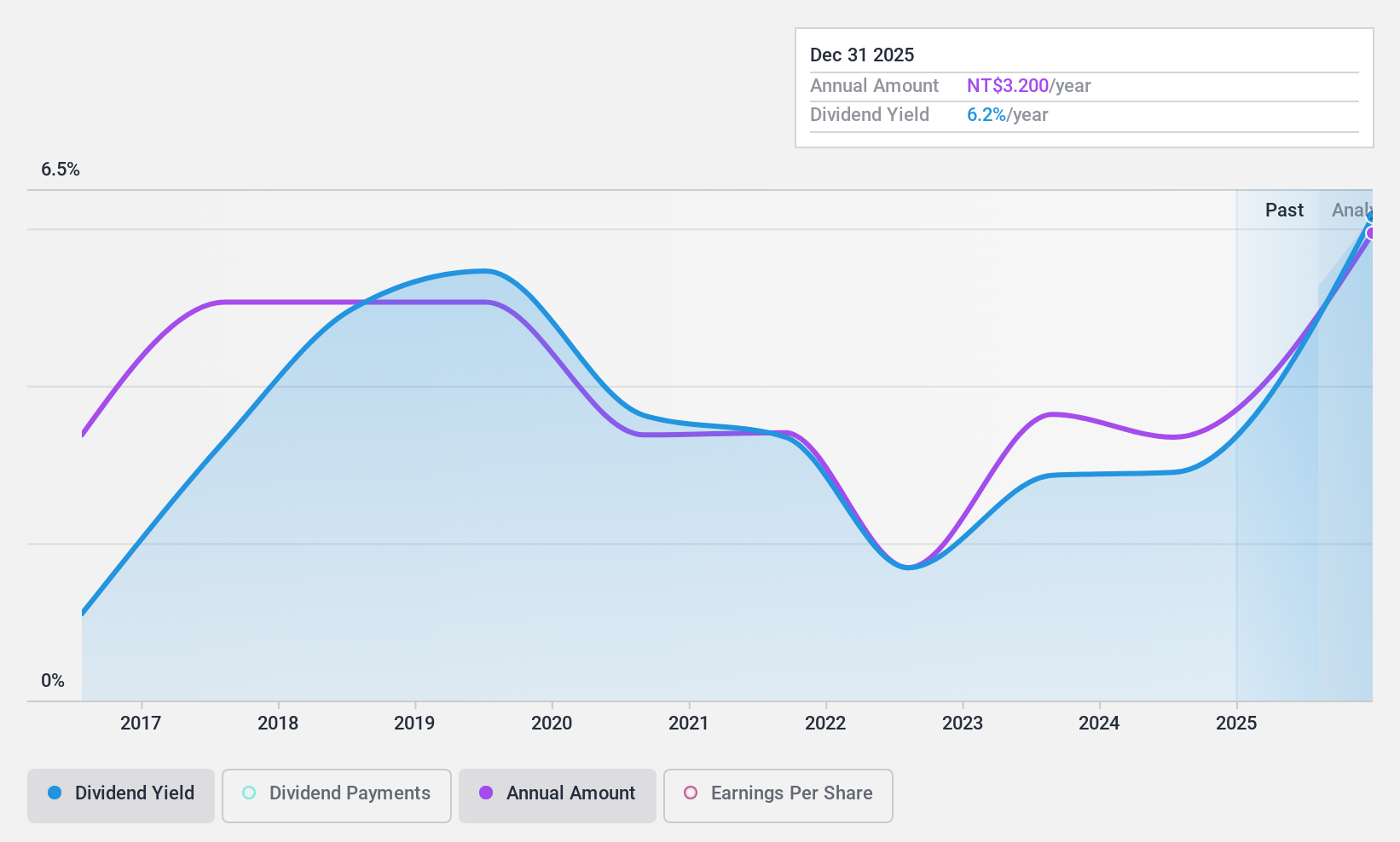Click the 0% y-axis label
This screenshot has width=1400, height=842.
coord(53,681)
